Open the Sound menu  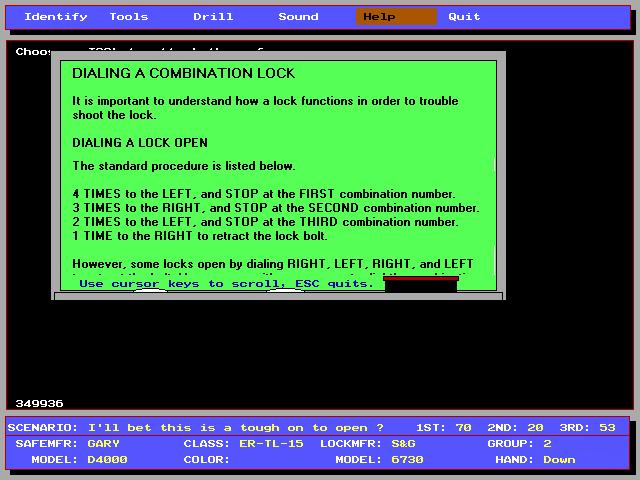pos(298,17)
